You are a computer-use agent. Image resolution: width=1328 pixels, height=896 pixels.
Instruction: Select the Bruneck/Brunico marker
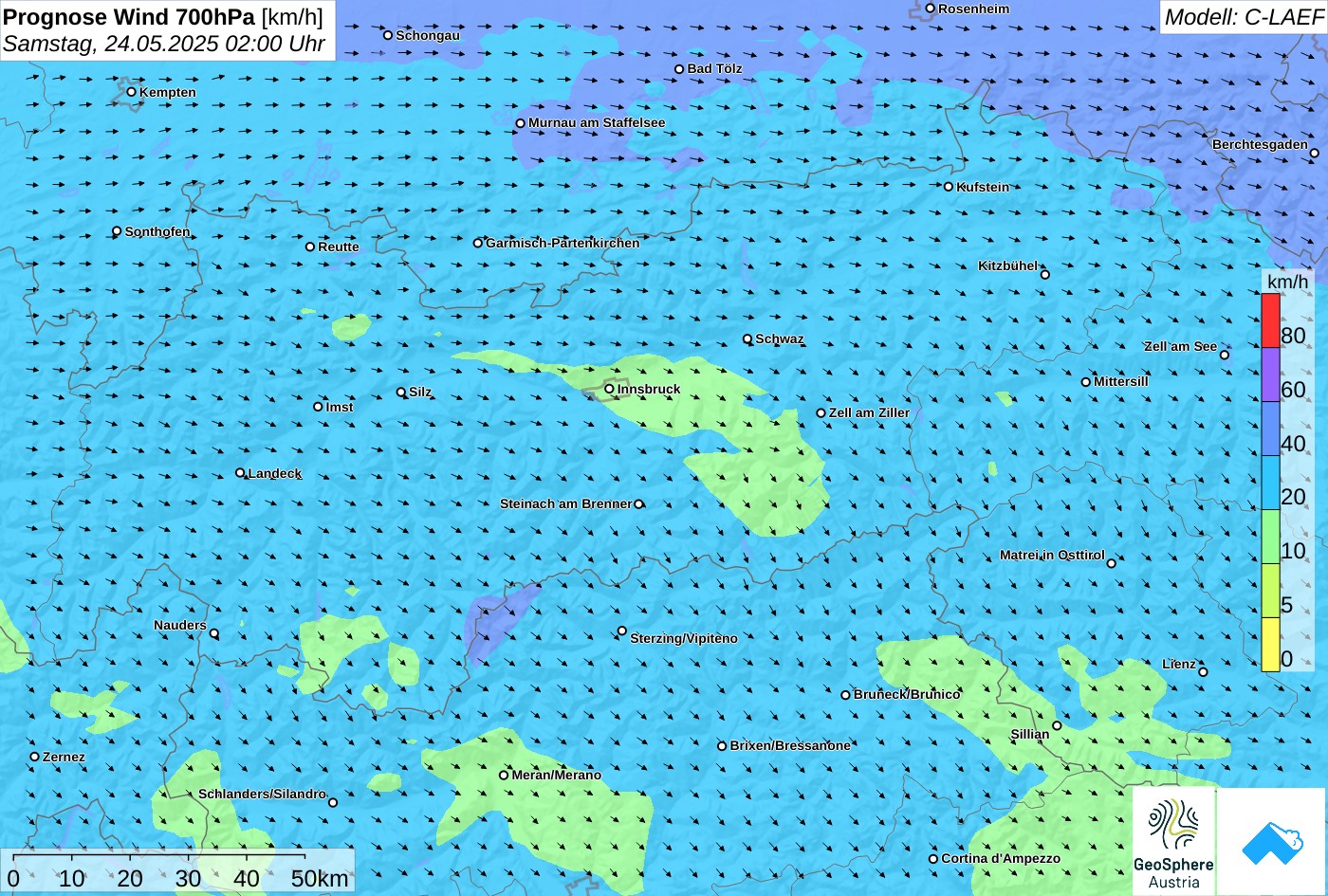(x=845, y=695)
